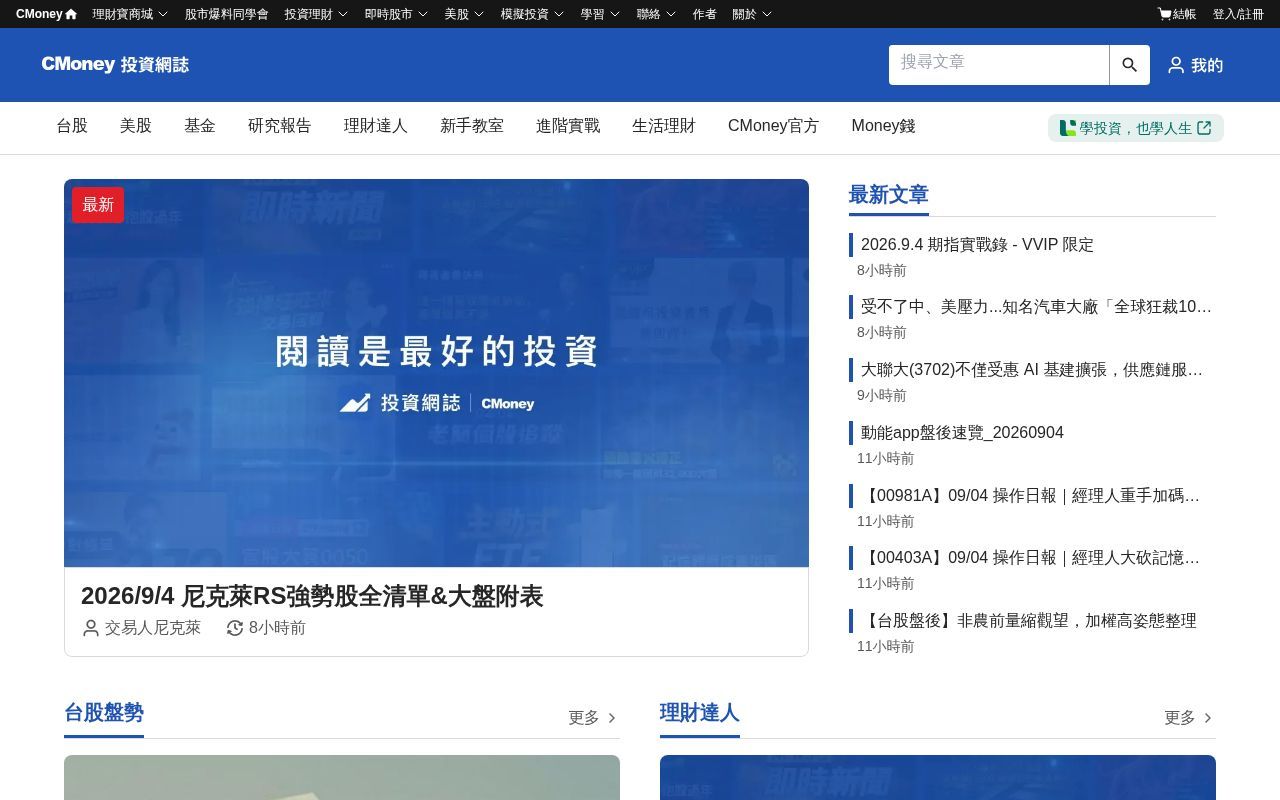Open the 理財達人 section first article thumbnail

click(x=938, y=778)
